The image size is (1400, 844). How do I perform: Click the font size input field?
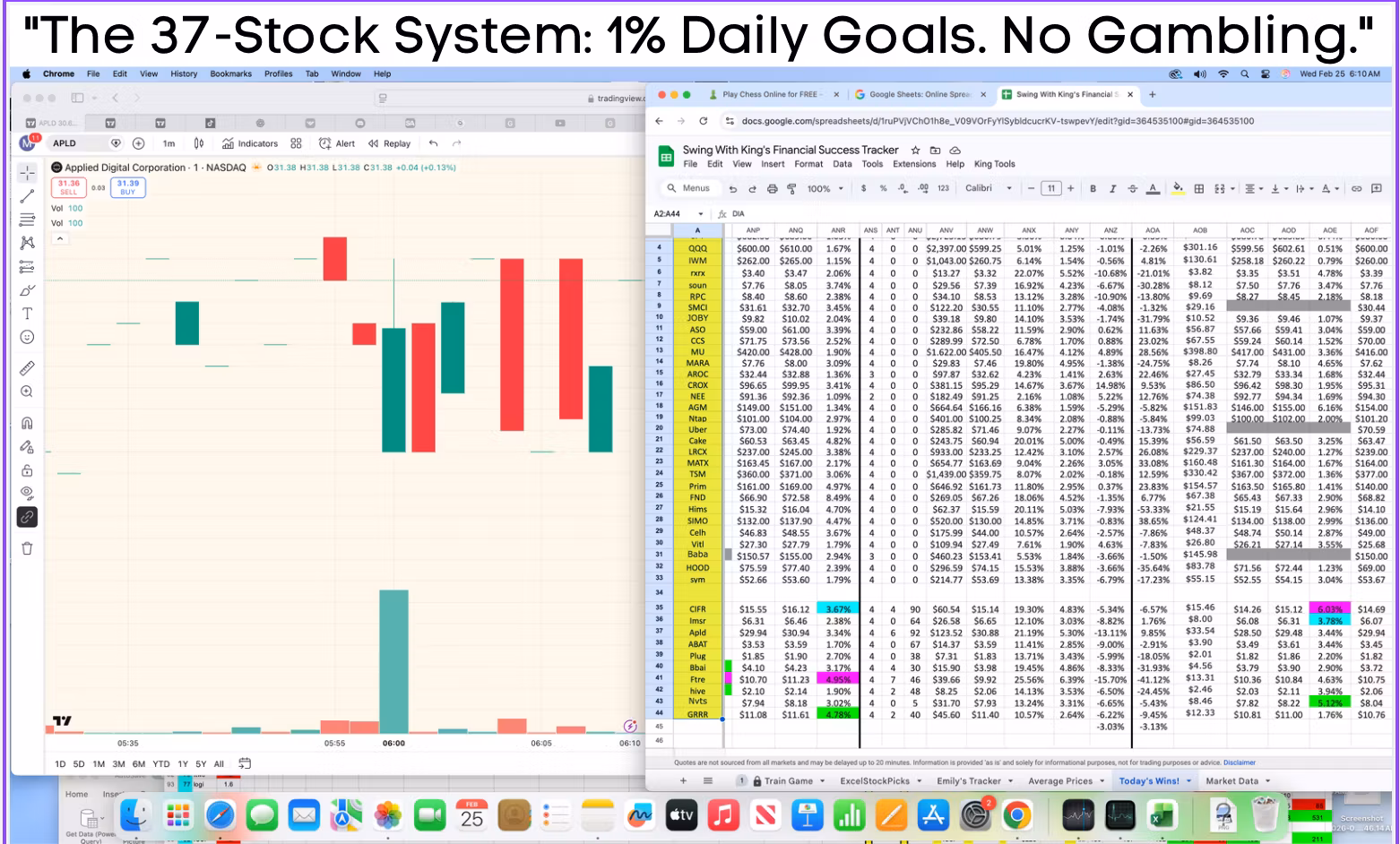click(x=1050, y=189)
